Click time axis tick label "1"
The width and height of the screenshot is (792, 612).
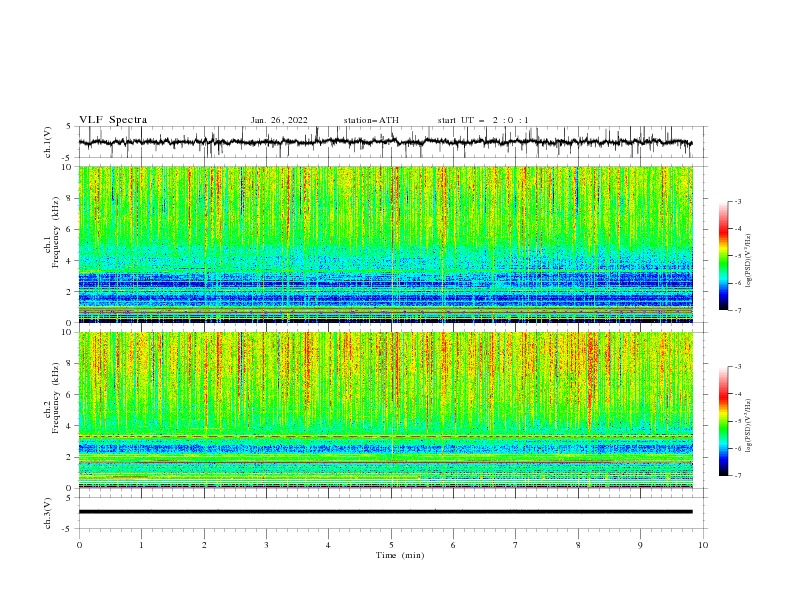141,545
